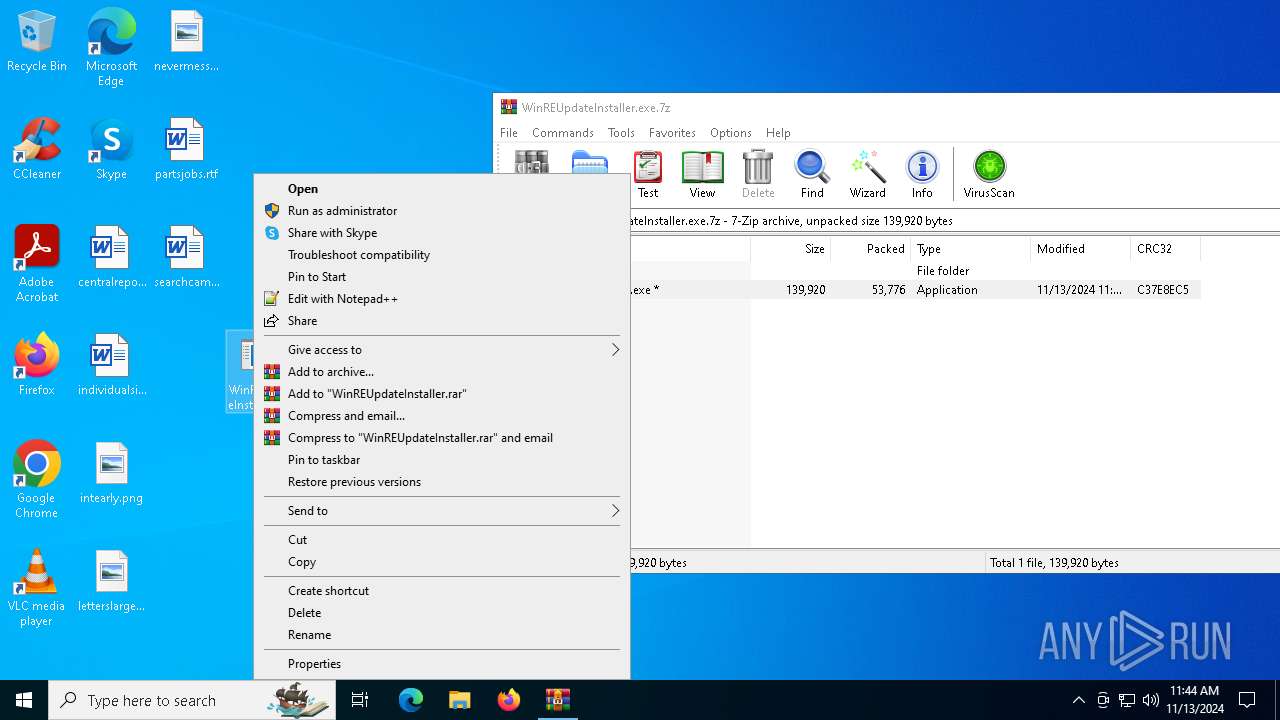Sort by the CRC32 column header
The height and width of the screenshot is (720, 1280).
pyautogui.click(x=1165, y=249)
